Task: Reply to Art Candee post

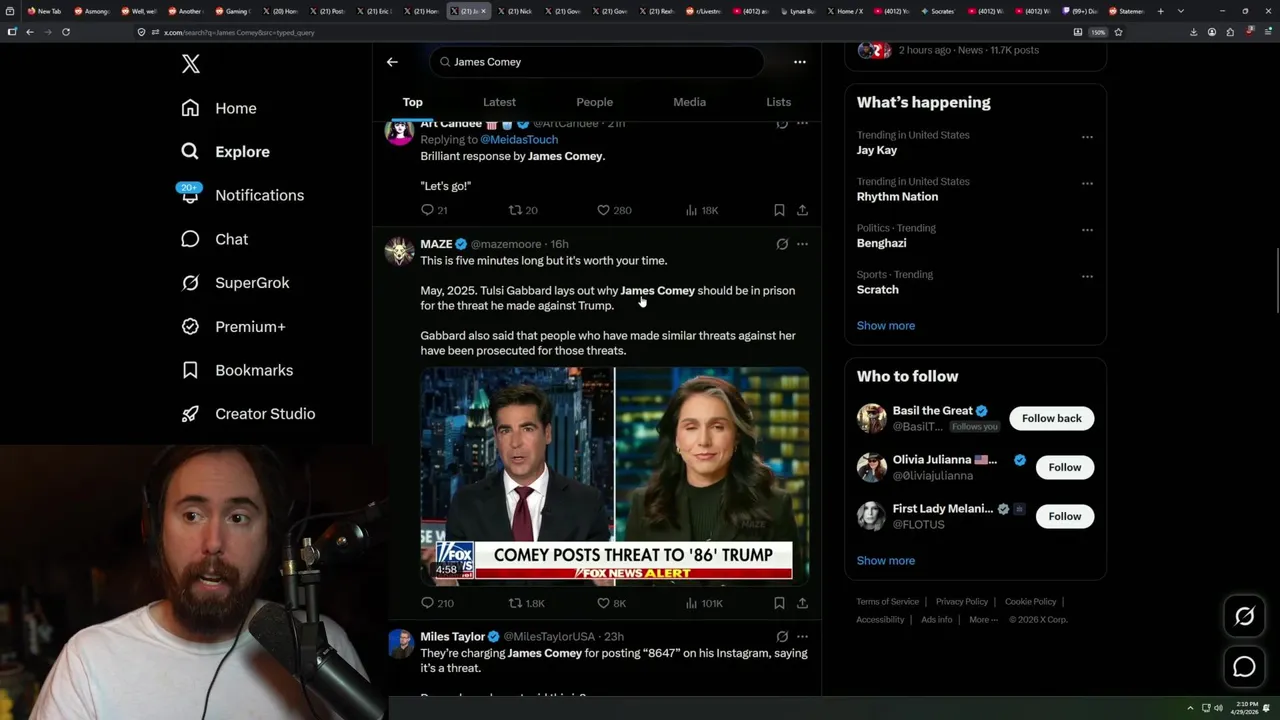Action: point(434,210)
